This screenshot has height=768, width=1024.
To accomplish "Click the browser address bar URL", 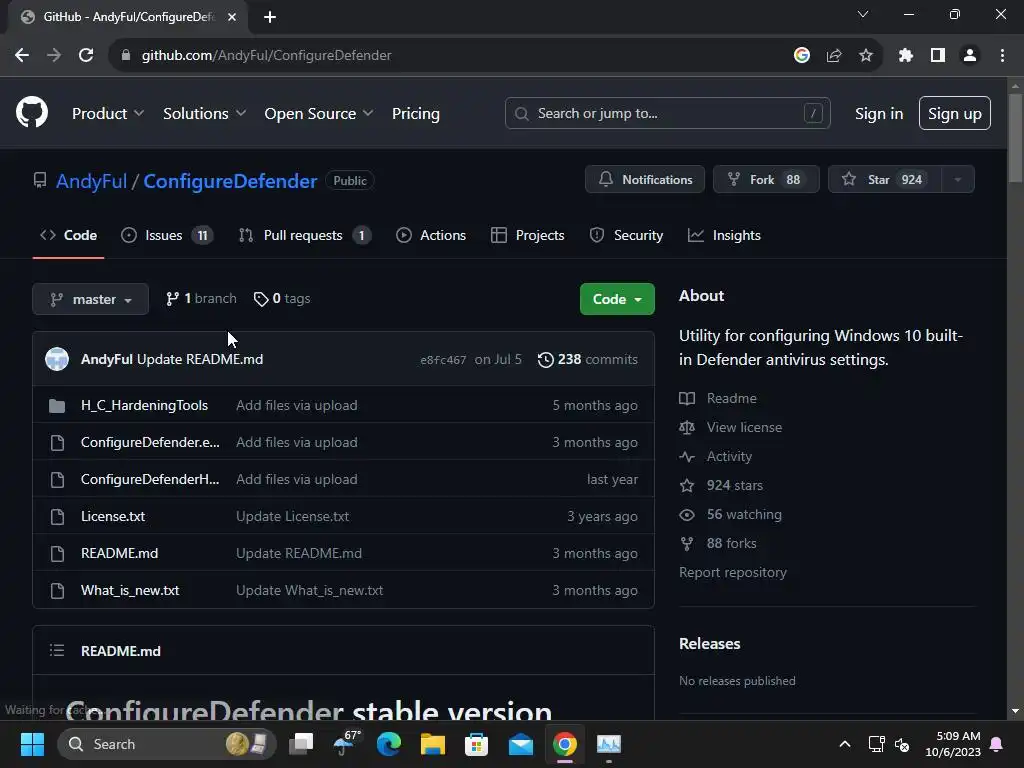I will point(266,56).
